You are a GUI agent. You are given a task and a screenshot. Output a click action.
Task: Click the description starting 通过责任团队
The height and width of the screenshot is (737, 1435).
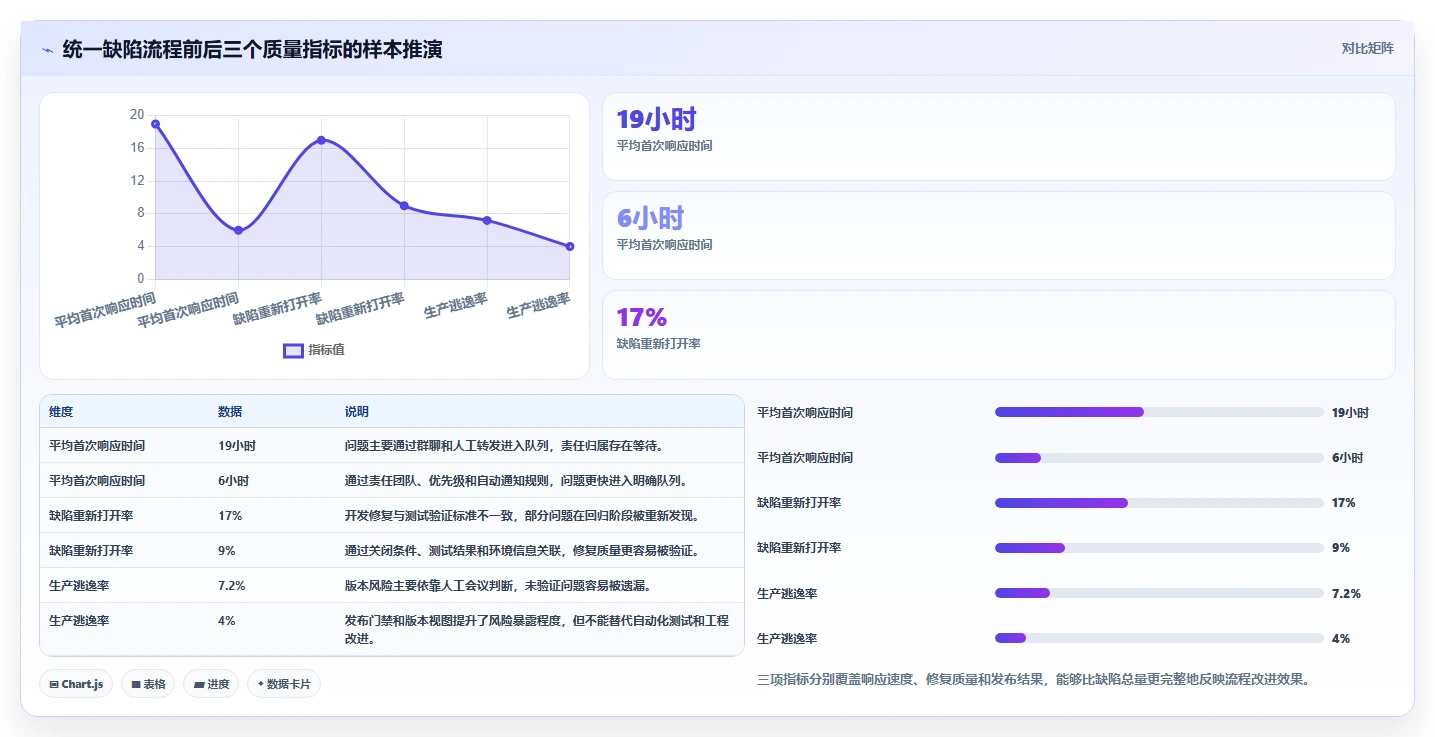516,481
